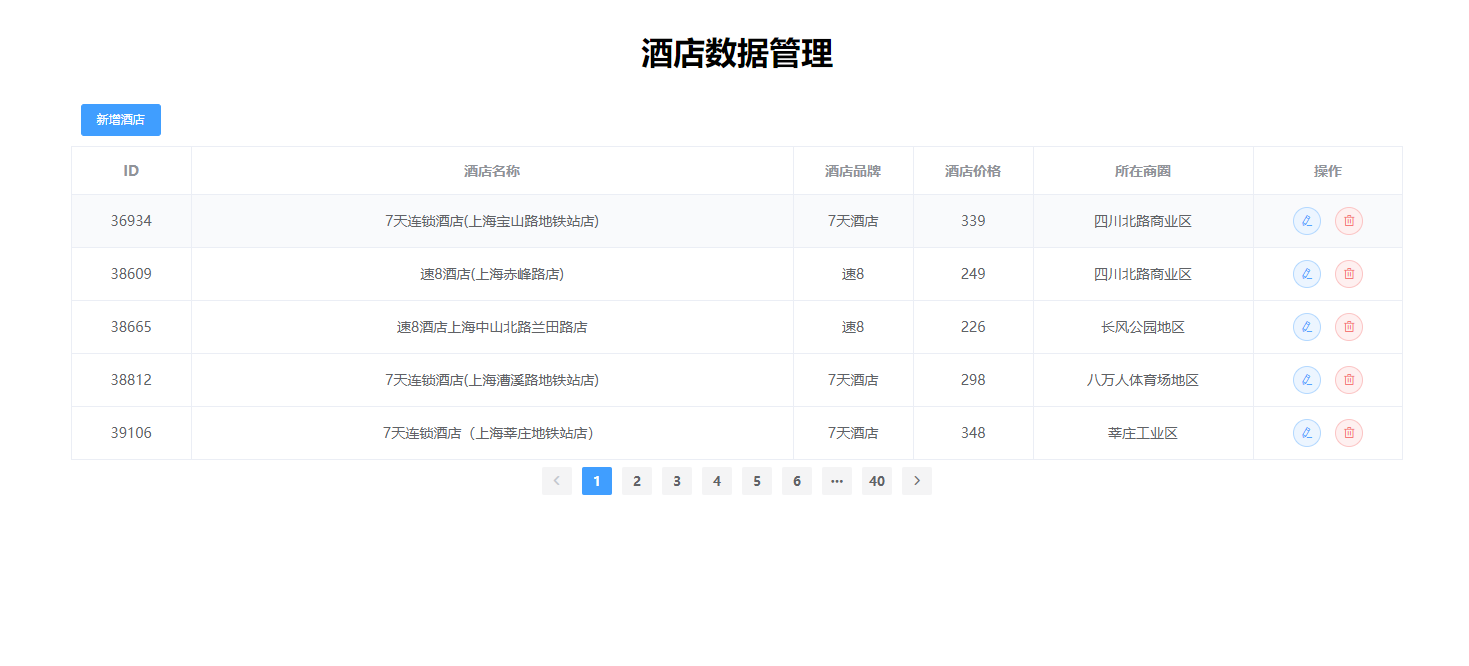
Task: Edit hotel 38812 with the pencil icon
Action: (1306, 380)
